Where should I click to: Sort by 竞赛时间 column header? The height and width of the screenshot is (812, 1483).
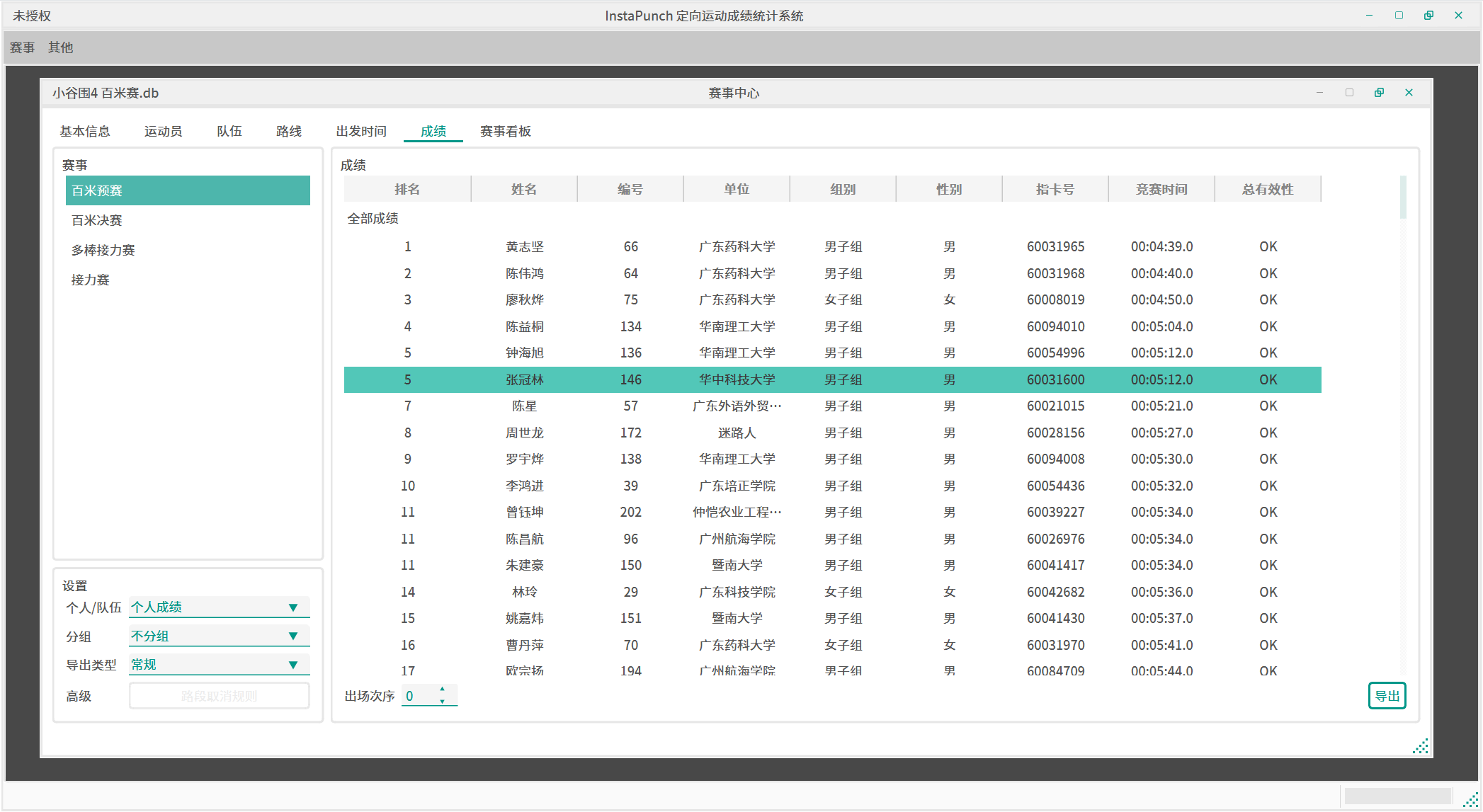click(x=1161, y=189)
